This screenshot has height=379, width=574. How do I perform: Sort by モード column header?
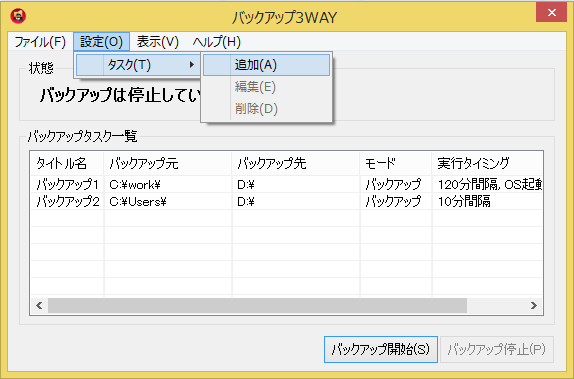coord(396,163)
